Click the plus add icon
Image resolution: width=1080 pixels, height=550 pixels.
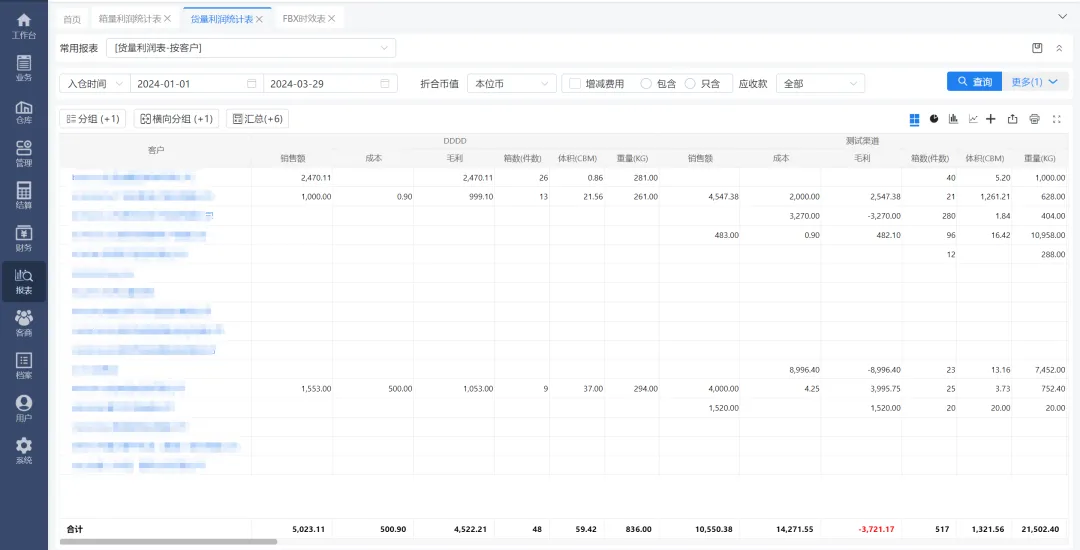point(990,118)
